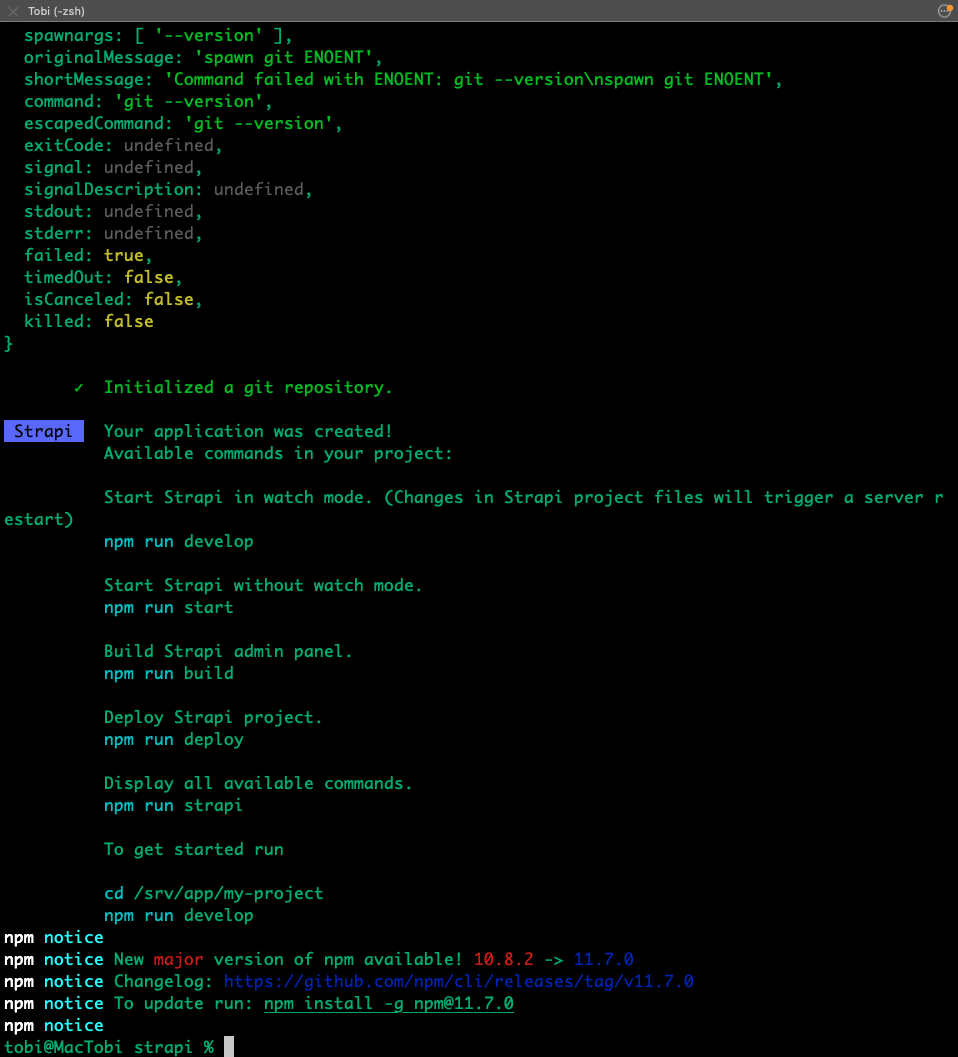Click the 'Your application was created!' message
This screenshot has width=958, height=1057.
pos(248,431)
